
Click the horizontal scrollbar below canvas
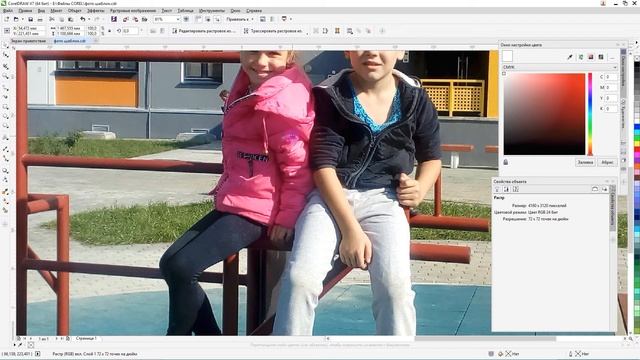coord(485,338)
